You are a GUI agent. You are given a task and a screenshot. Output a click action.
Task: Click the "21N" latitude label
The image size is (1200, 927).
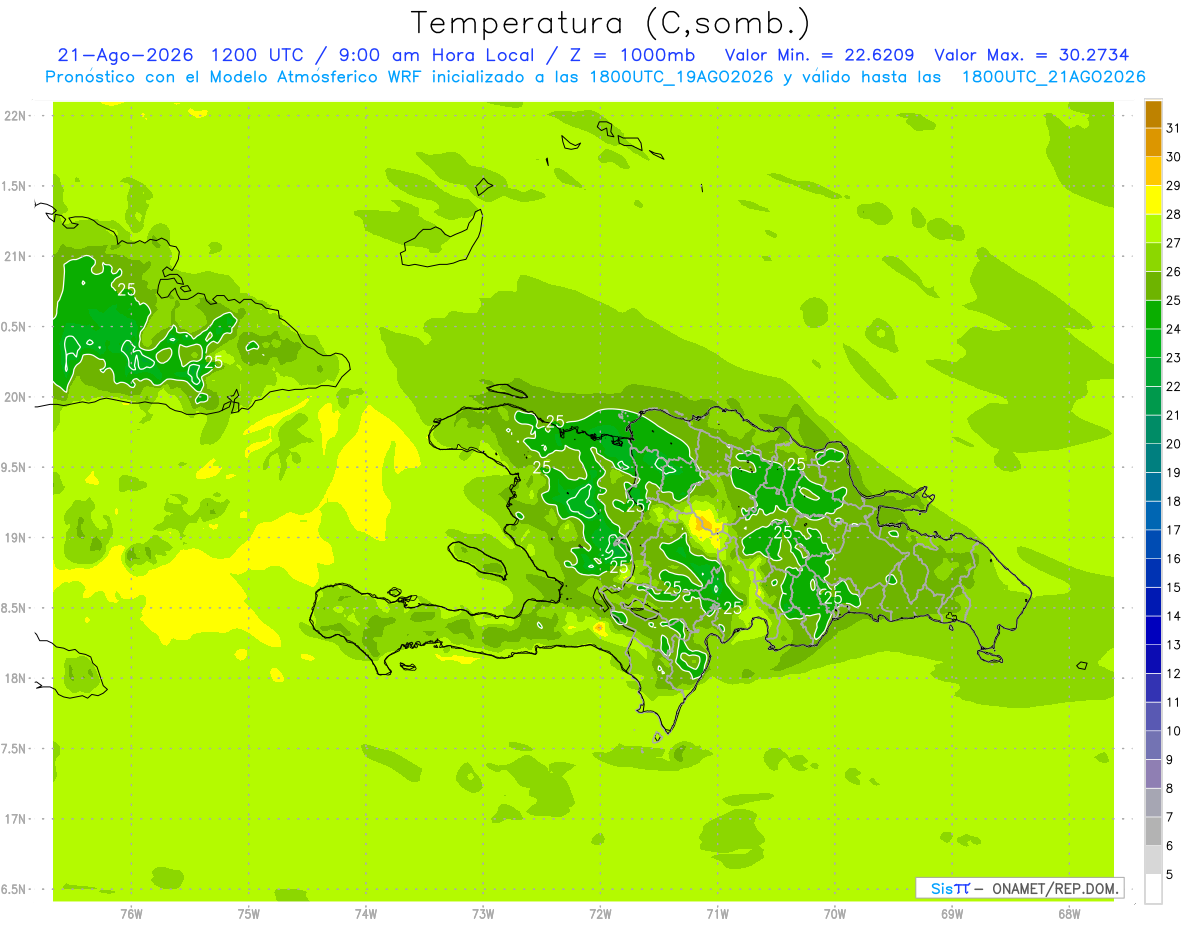coord(15,257)
